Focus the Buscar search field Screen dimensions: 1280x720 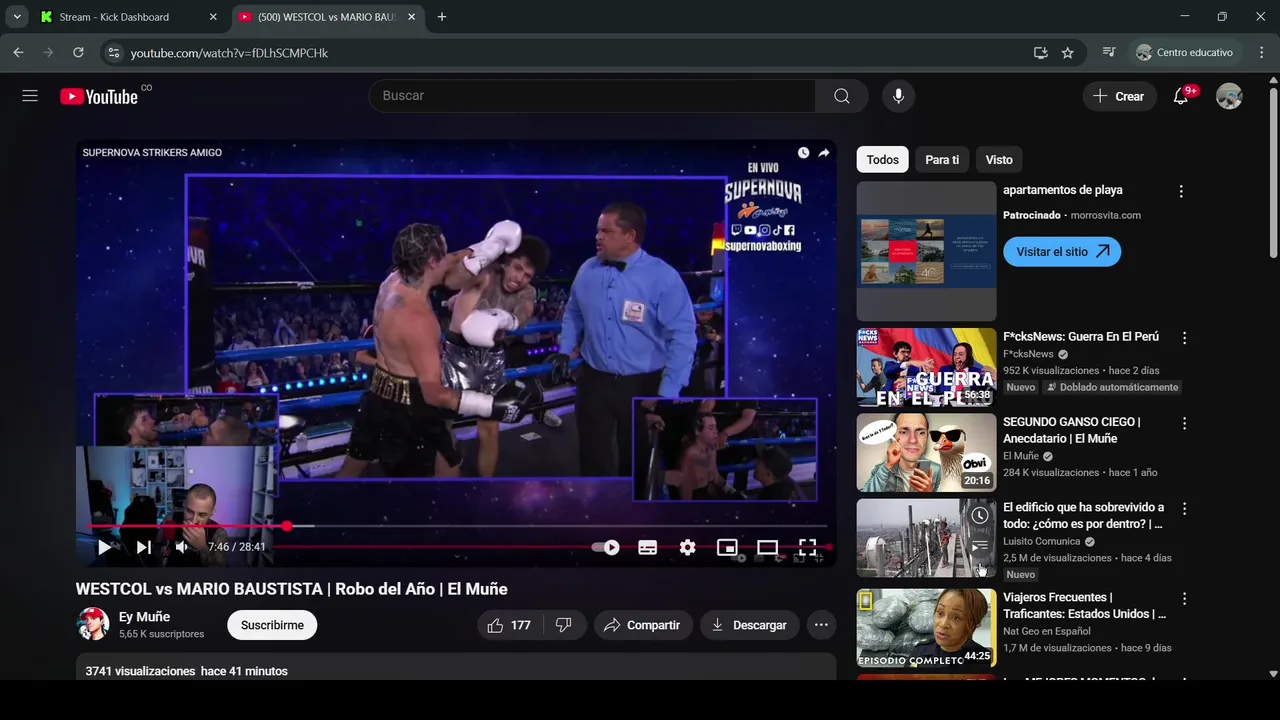[592, 96]
